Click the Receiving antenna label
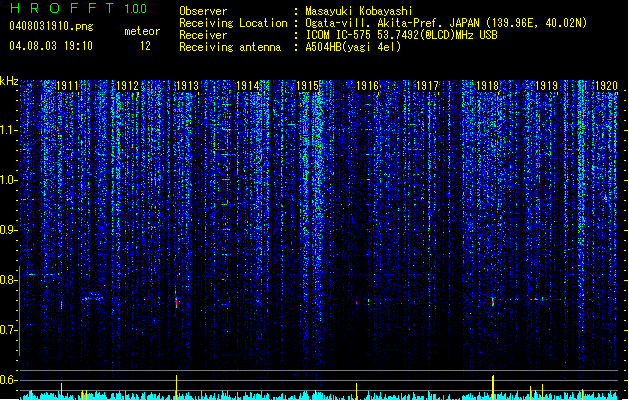Image resolution: width=629 pixels, height=400 pixels. coord(230,47)
